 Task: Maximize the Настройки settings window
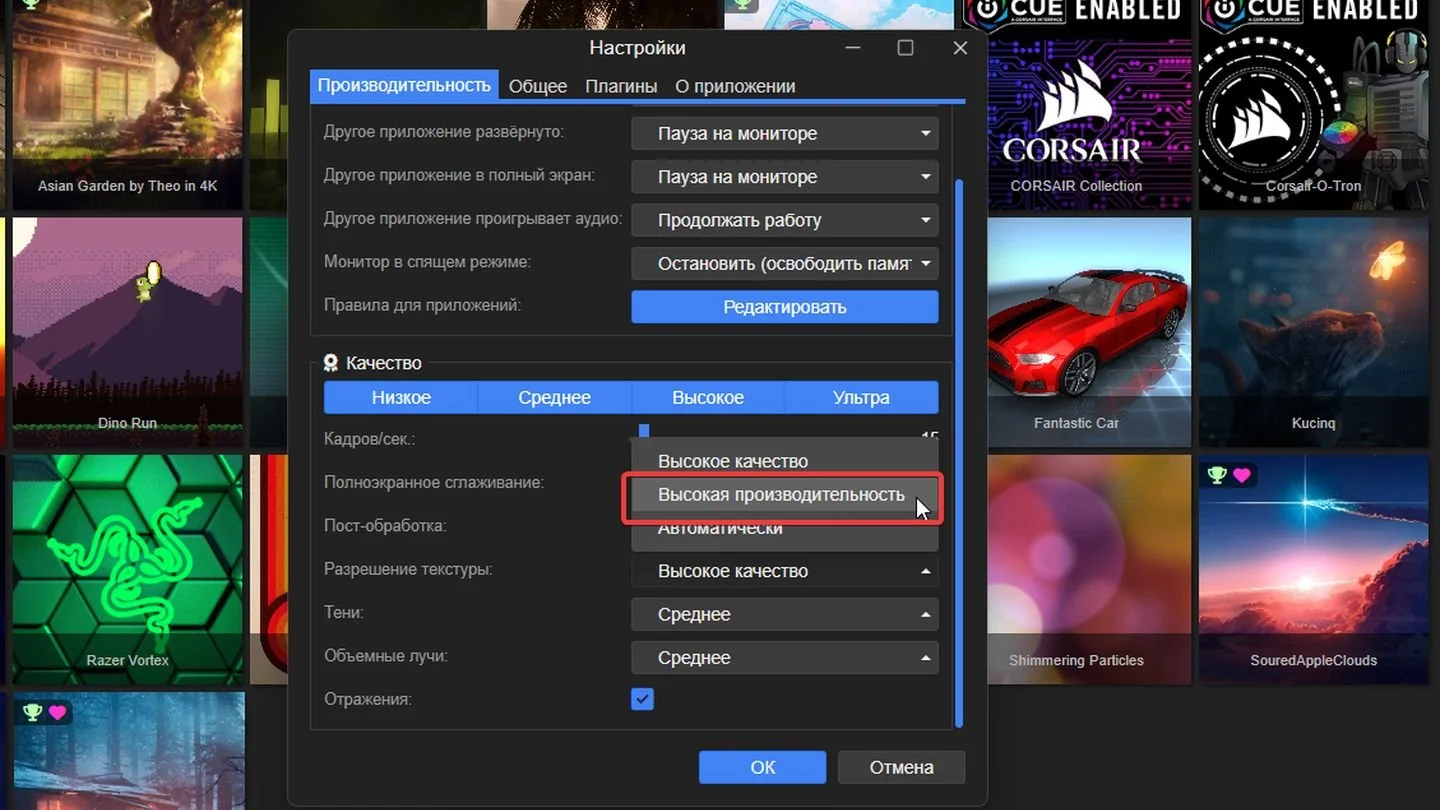[x=905, y=48]
